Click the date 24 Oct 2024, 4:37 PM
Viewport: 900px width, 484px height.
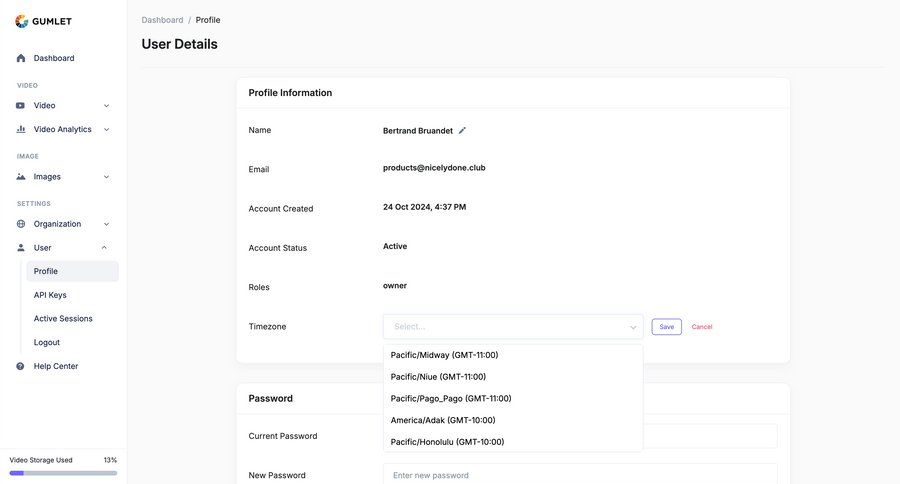pos(424,207)
